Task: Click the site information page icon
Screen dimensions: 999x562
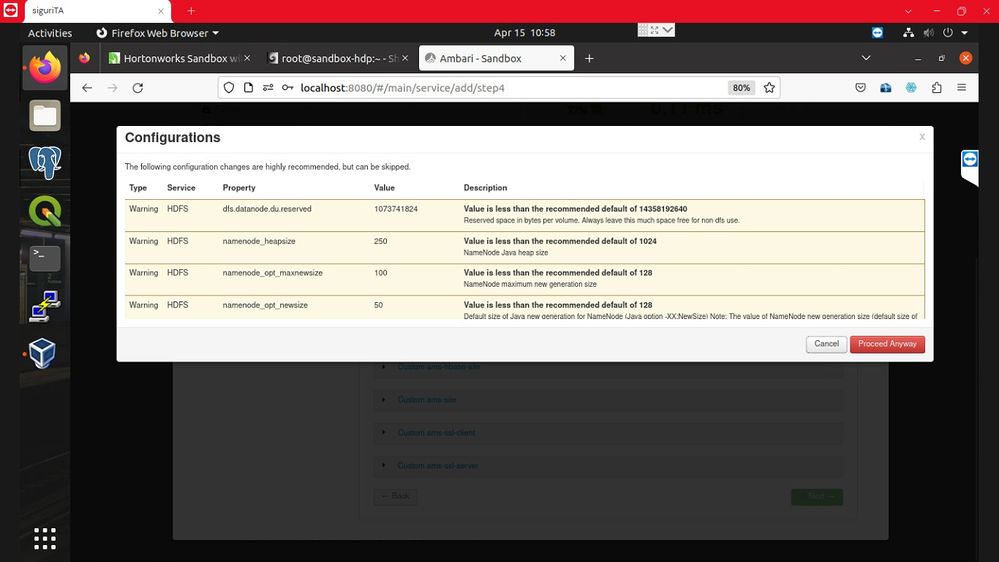Action: 248,88
